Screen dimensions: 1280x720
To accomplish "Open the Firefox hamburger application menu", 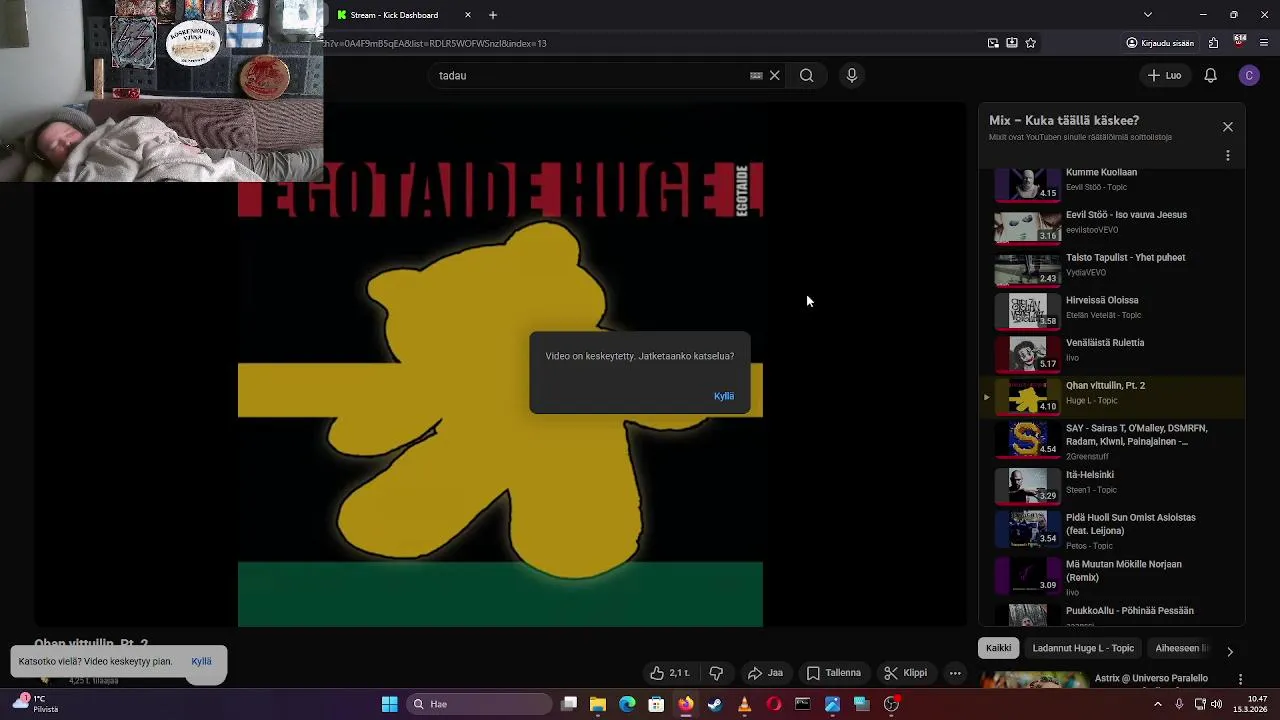I will pos(1264,43).
